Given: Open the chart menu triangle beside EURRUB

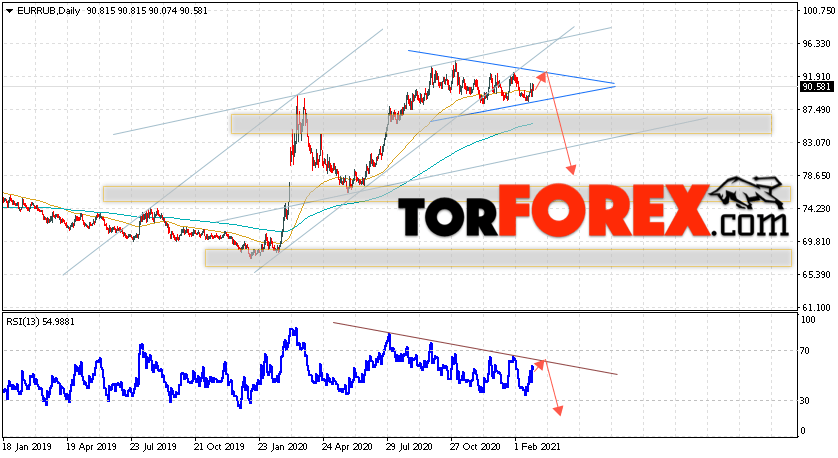Looking at the screenshot, I should click(x=10, y=11).
